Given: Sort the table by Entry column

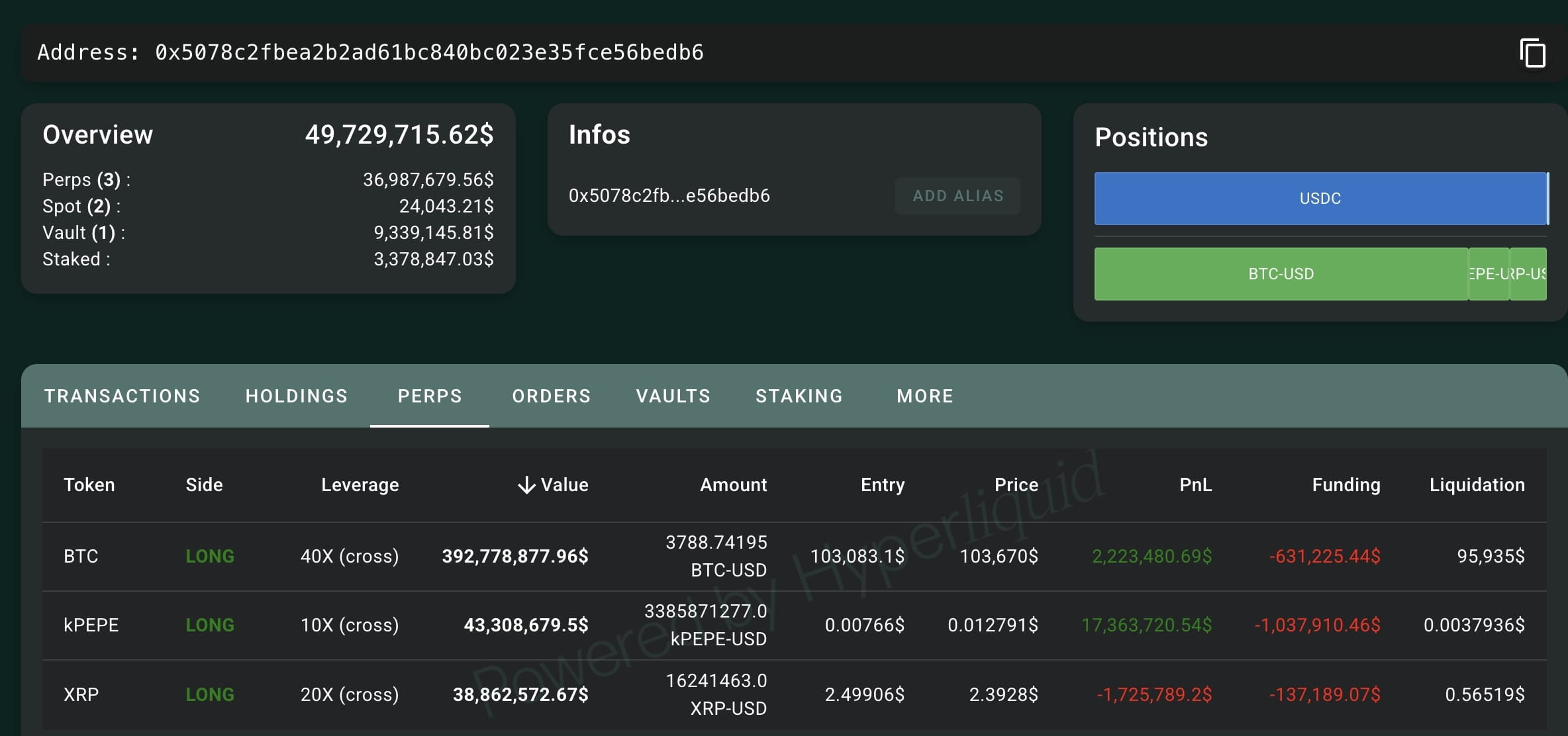Looking at the screenshot, I should (x=882, y=484).
